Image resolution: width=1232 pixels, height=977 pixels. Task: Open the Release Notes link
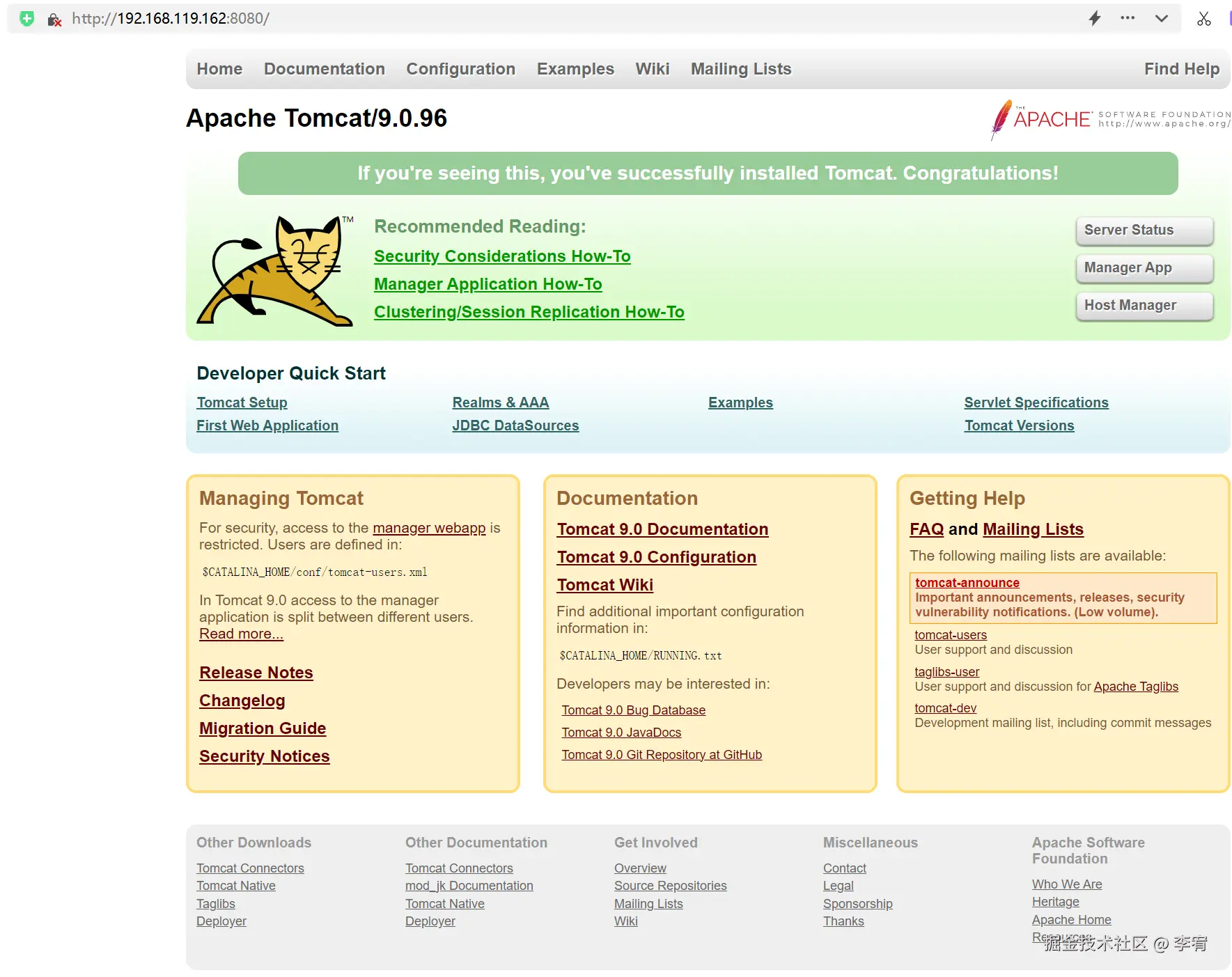click(x=256, y=673)
